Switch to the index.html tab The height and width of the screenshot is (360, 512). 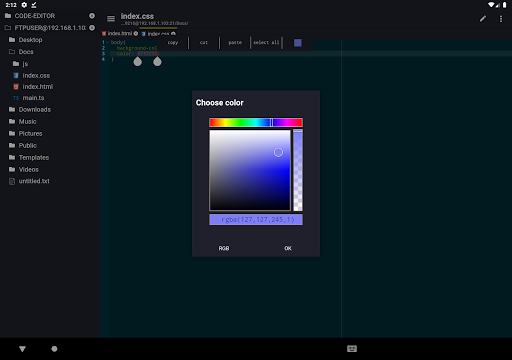click(119, 33)
